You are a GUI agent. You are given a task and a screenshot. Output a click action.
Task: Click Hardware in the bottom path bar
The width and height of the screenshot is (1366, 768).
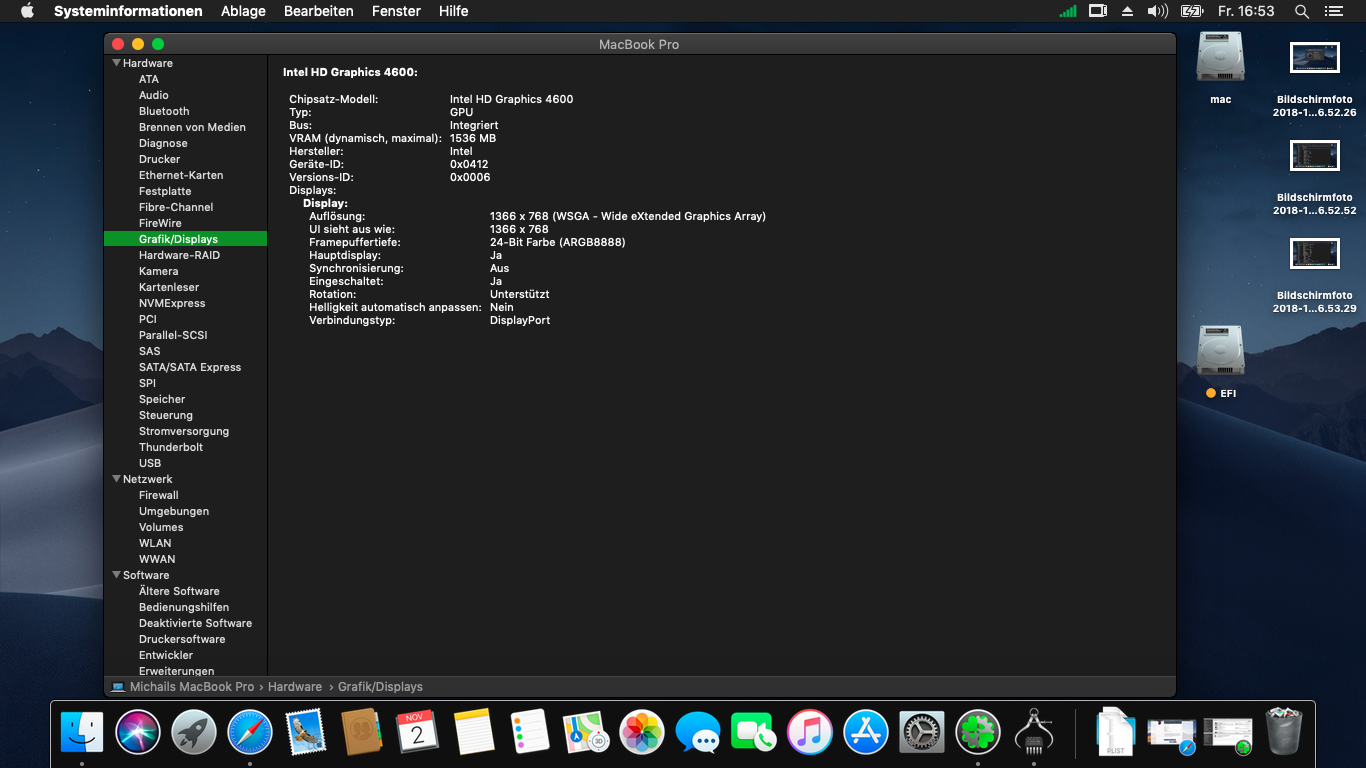[x=295, y=687]
